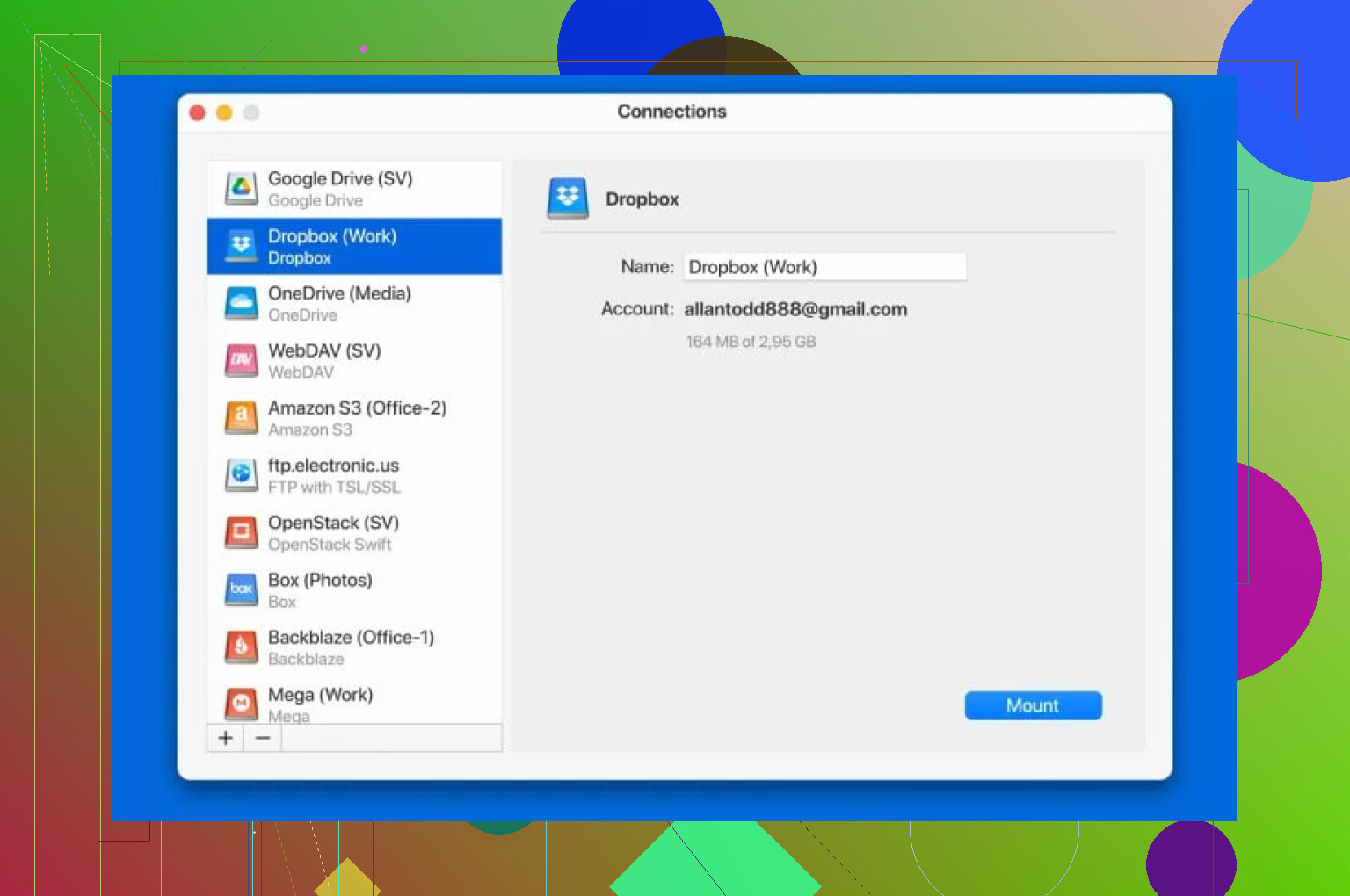Select WebDAV (SV) connection name
This screenshot has height=896, width=1350.
point(324,350)
